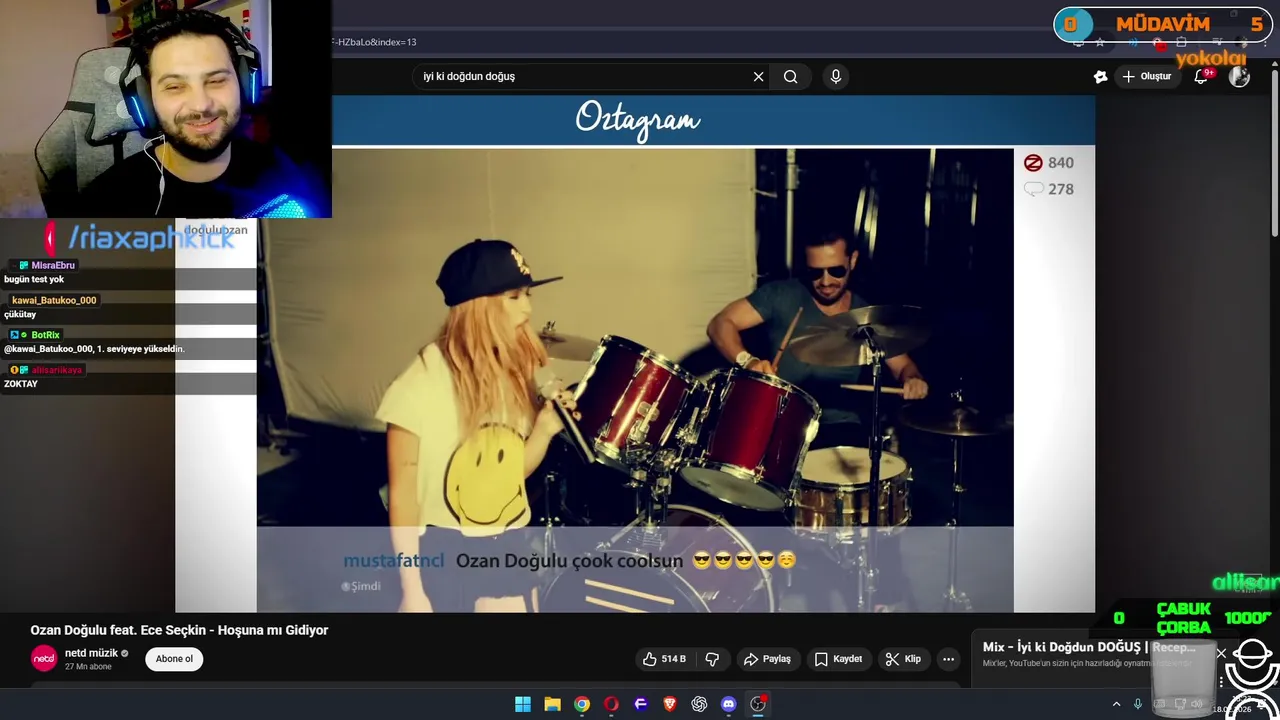This screenshot has height=720, width=1280.
Task: Open the Windows Start menu
Action: pos(523,704)
